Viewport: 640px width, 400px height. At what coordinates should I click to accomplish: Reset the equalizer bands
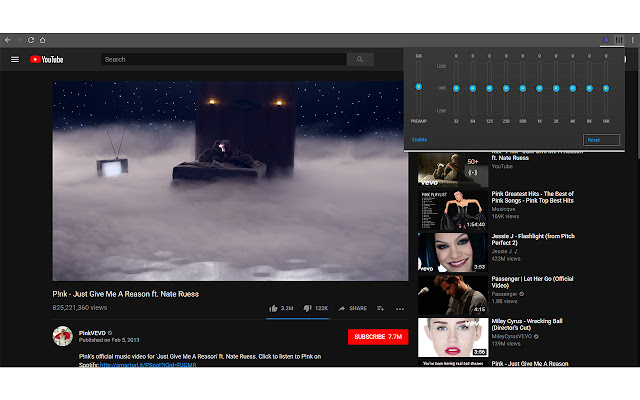point(594,140)
